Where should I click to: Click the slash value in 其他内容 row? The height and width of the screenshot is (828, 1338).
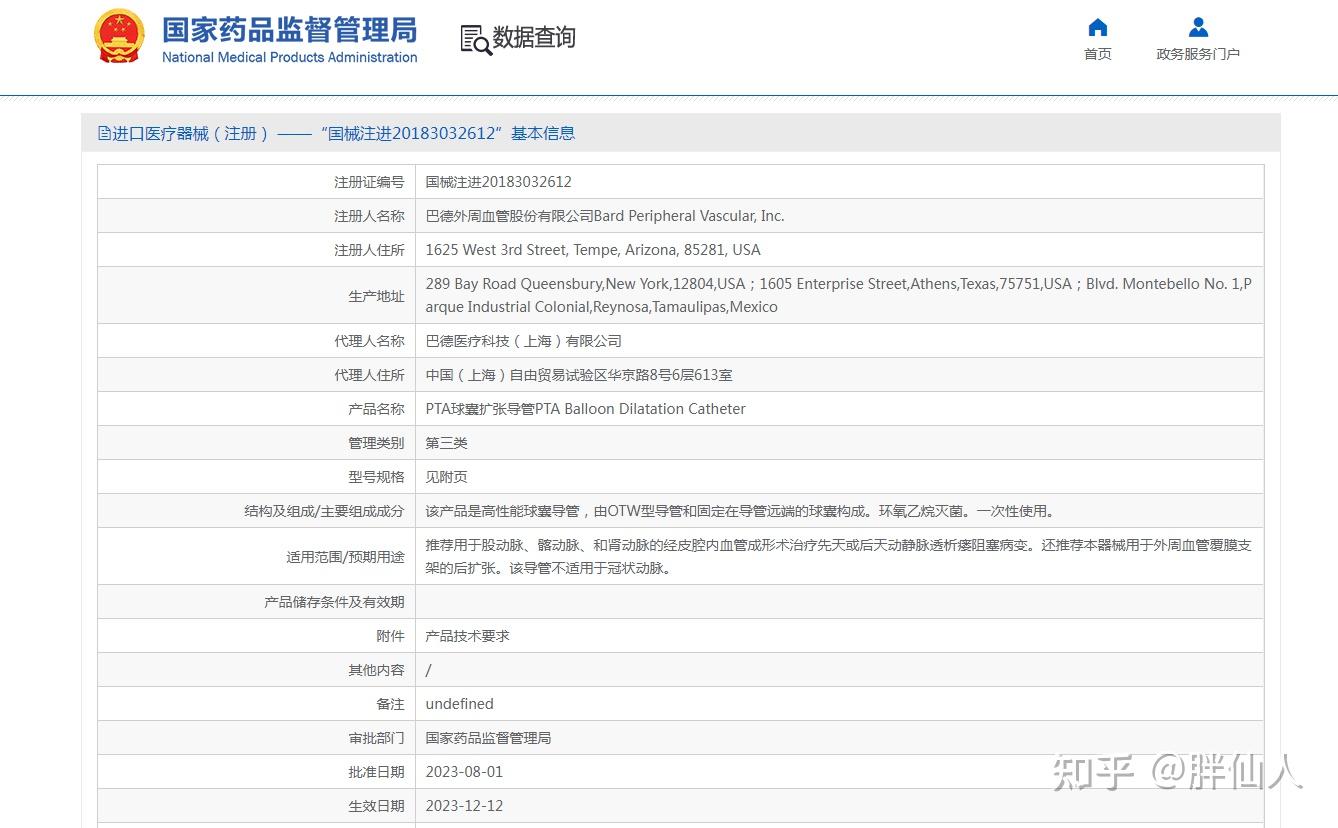click(x=428, y=670)
